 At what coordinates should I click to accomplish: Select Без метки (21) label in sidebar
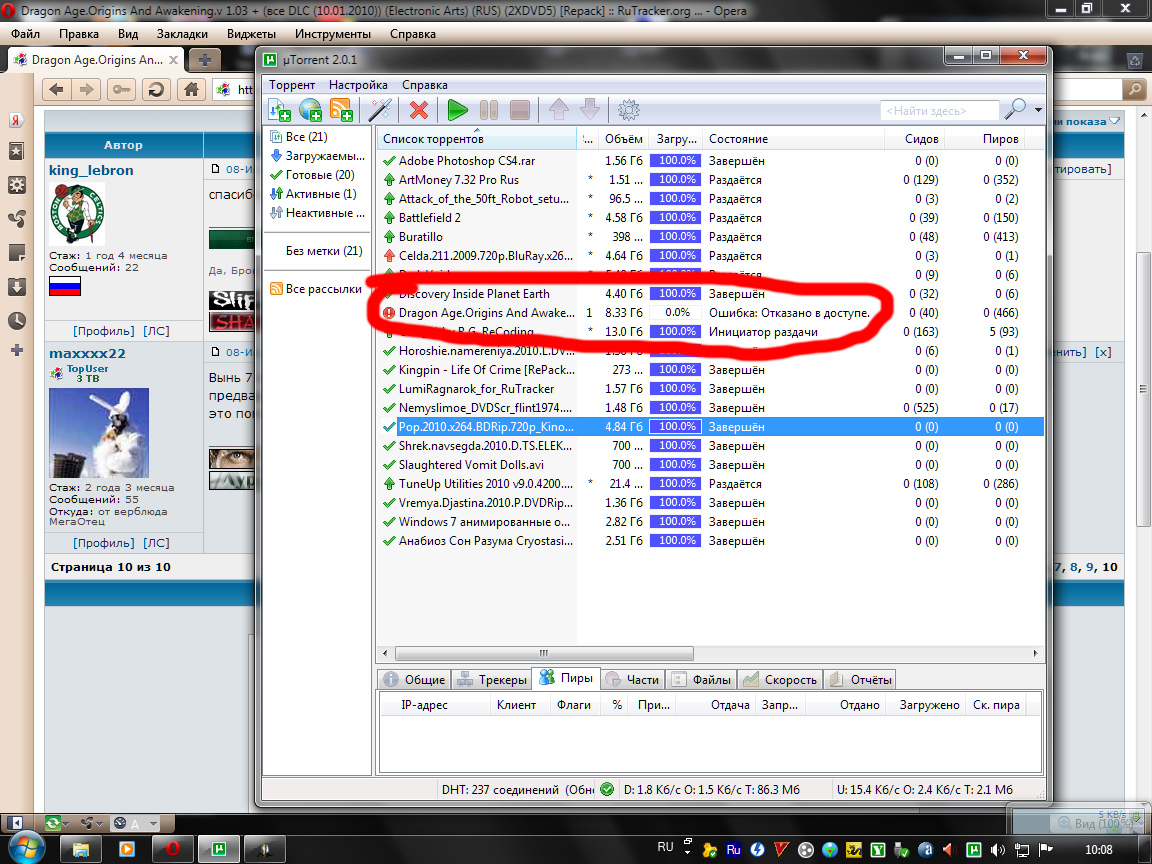click(x=324, y=251)
